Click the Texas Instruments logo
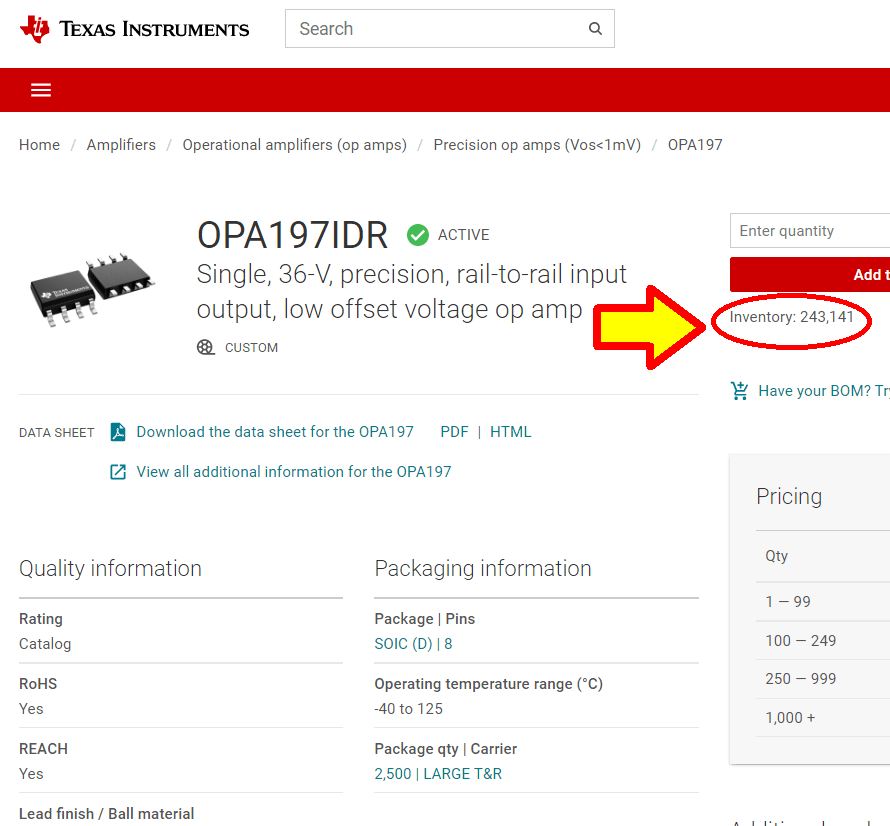The width and height of the screenshot is (890, 826). click(x=135, y=29)
